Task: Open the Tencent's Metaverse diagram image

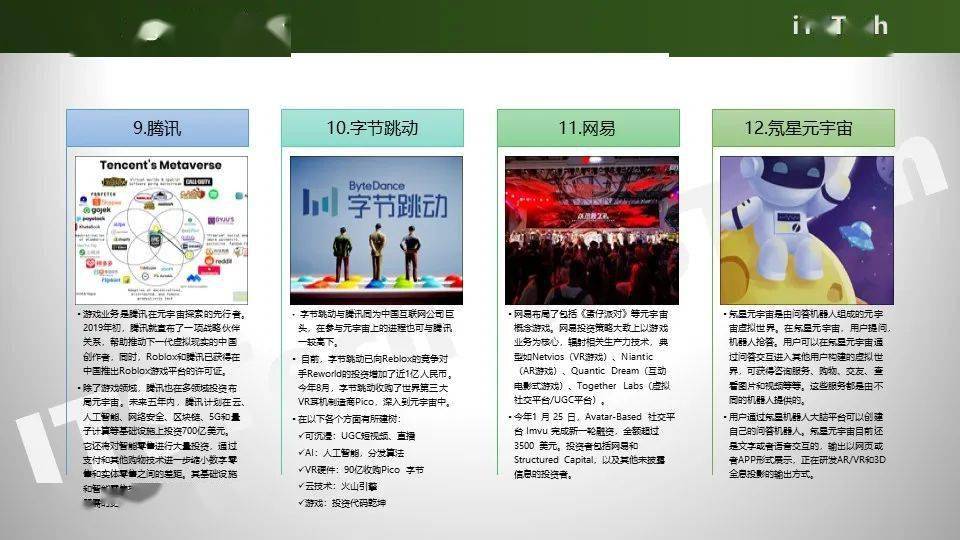Action: click(162, 230)
